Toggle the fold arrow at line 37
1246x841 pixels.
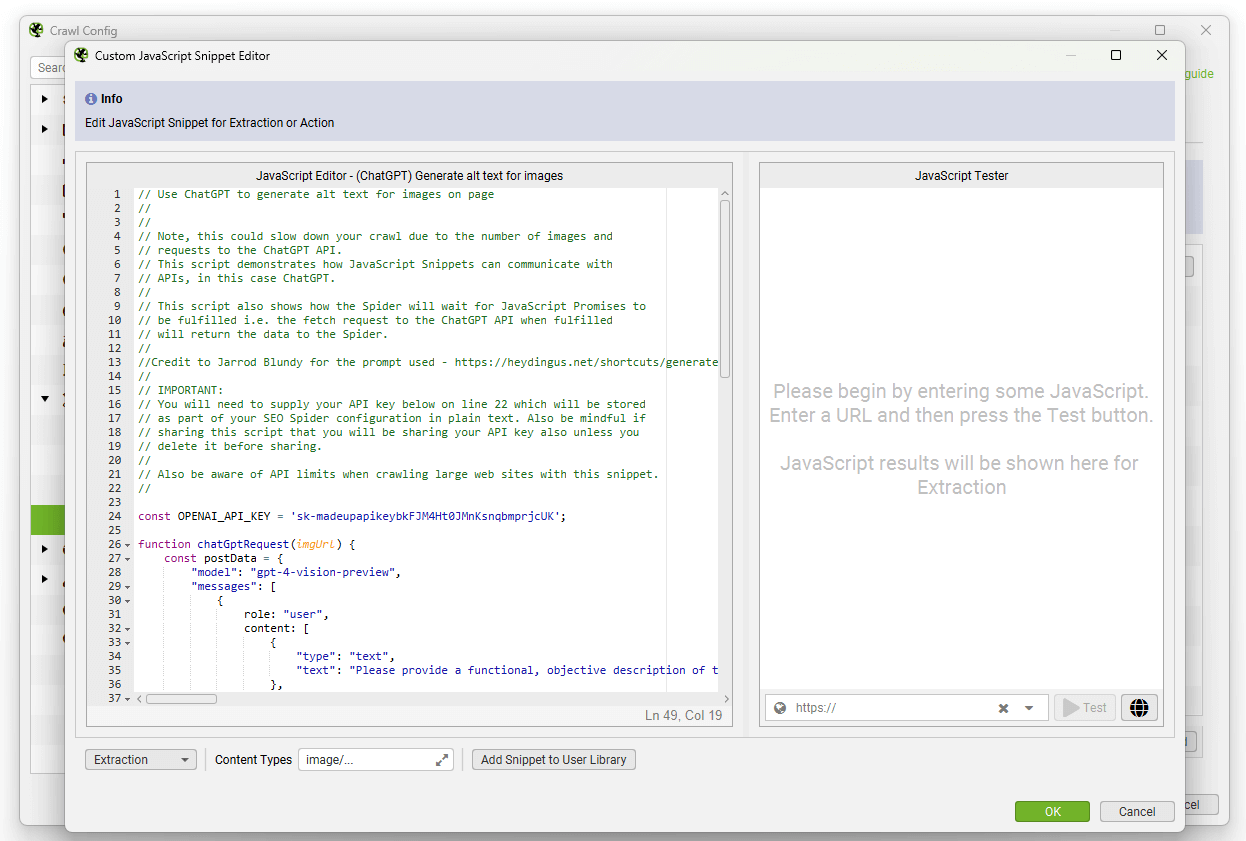[127, 699]
